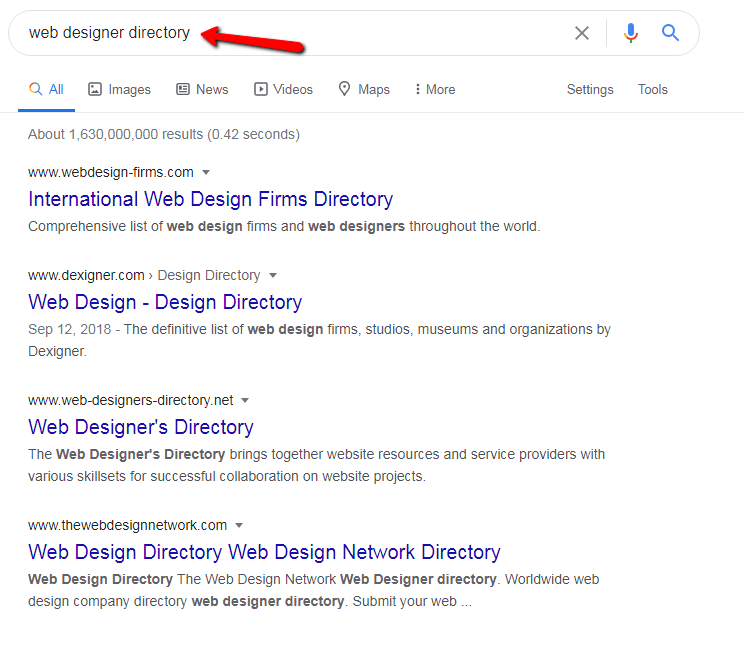The height and width of the screenshot is (645, 744).
Task: Open International Web Design Firms Directory link
Action: point(211,199)
